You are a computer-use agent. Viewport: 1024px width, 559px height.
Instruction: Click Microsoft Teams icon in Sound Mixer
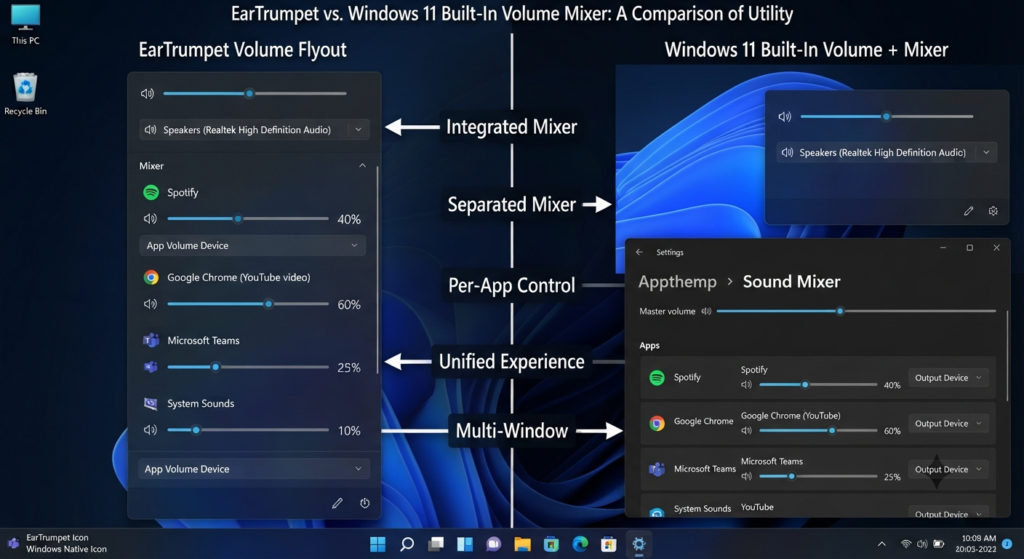point(657,469)
